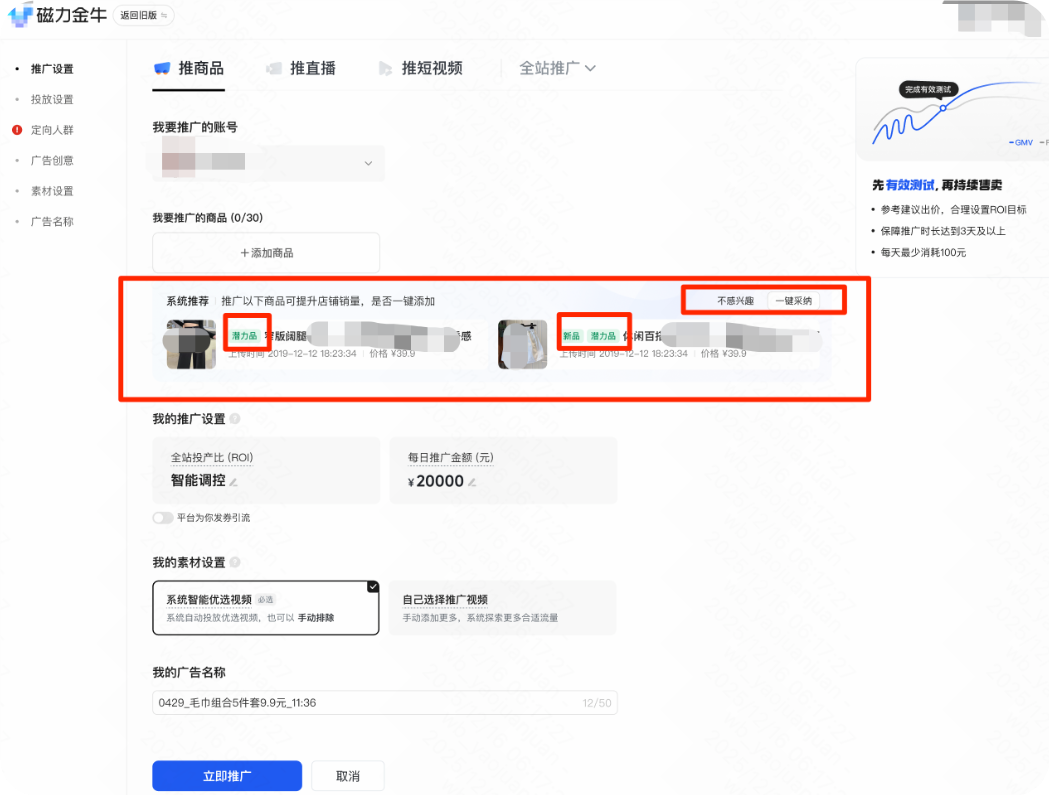Enable the 平台为你发券引流 toggle
Screen dimensions: 1049x795
163,518
